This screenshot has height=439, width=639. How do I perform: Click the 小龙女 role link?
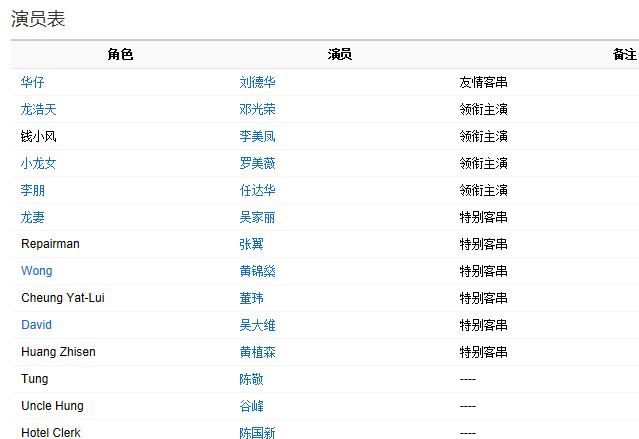tap(38, 163)
